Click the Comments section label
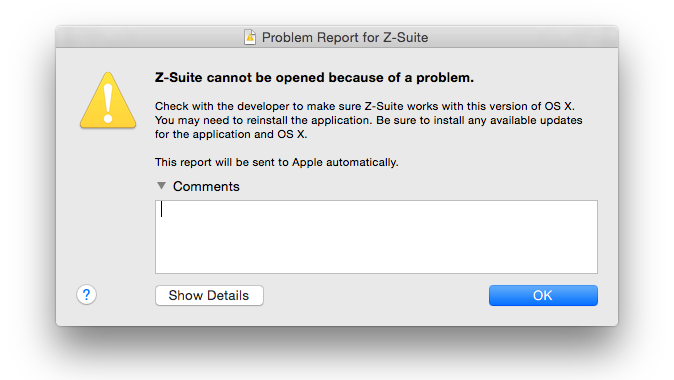Viewport: 674px width, 380px height. (x=206, y=186)
